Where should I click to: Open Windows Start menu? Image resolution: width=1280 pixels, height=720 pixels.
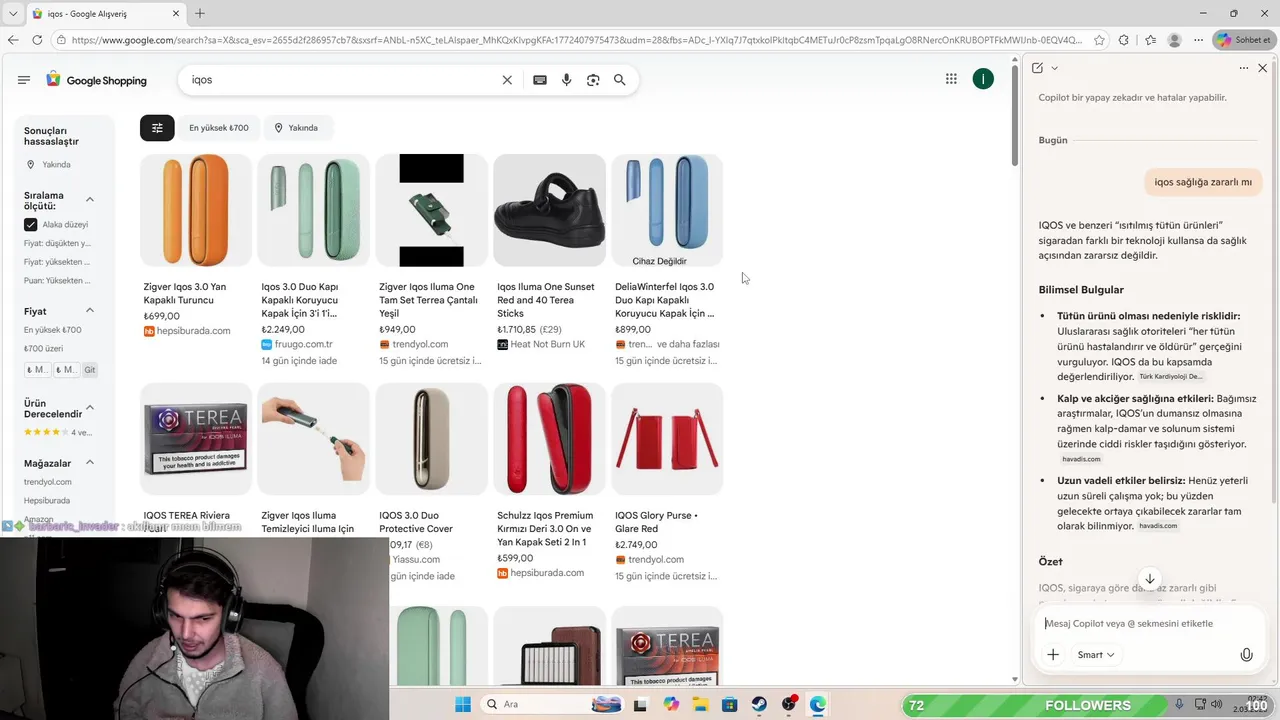463,704
